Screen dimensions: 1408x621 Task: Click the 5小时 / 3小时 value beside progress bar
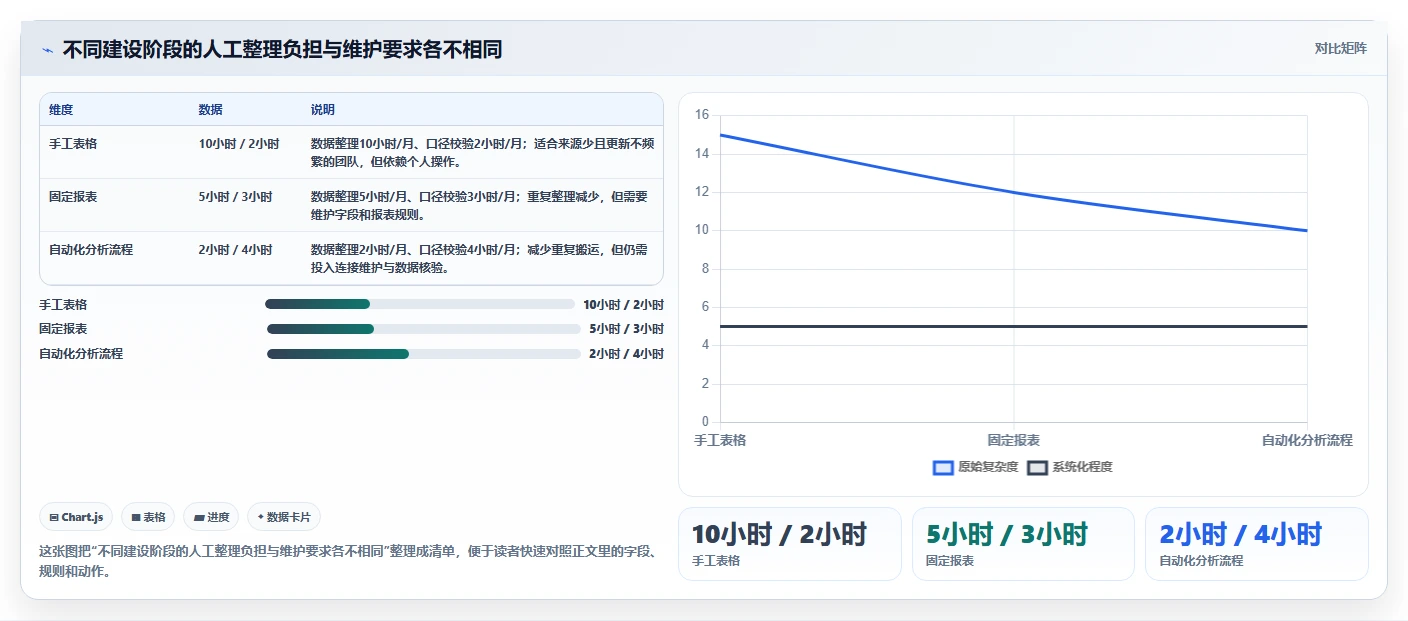coord(626,329)
